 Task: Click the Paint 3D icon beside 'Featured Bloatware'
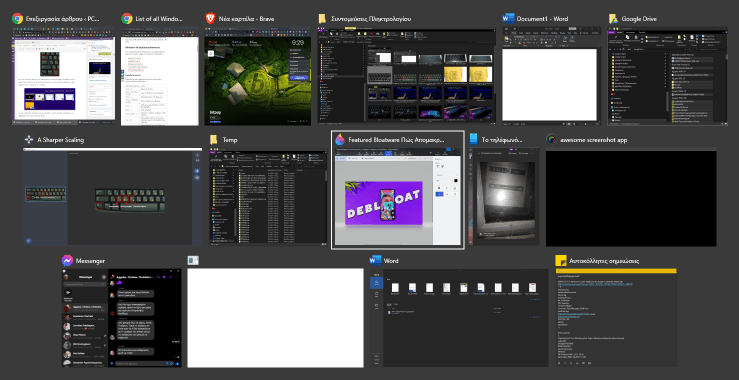(340, 140)
